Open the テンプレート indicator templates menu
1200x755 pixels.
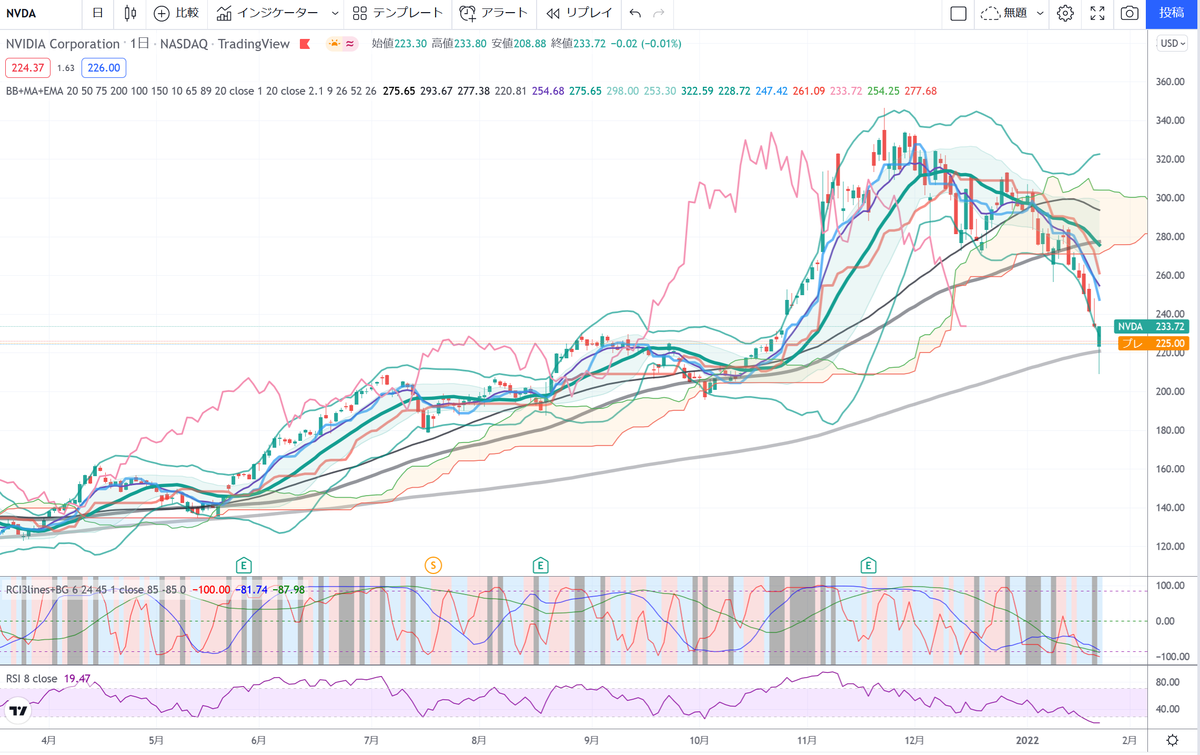coord(397,13)
